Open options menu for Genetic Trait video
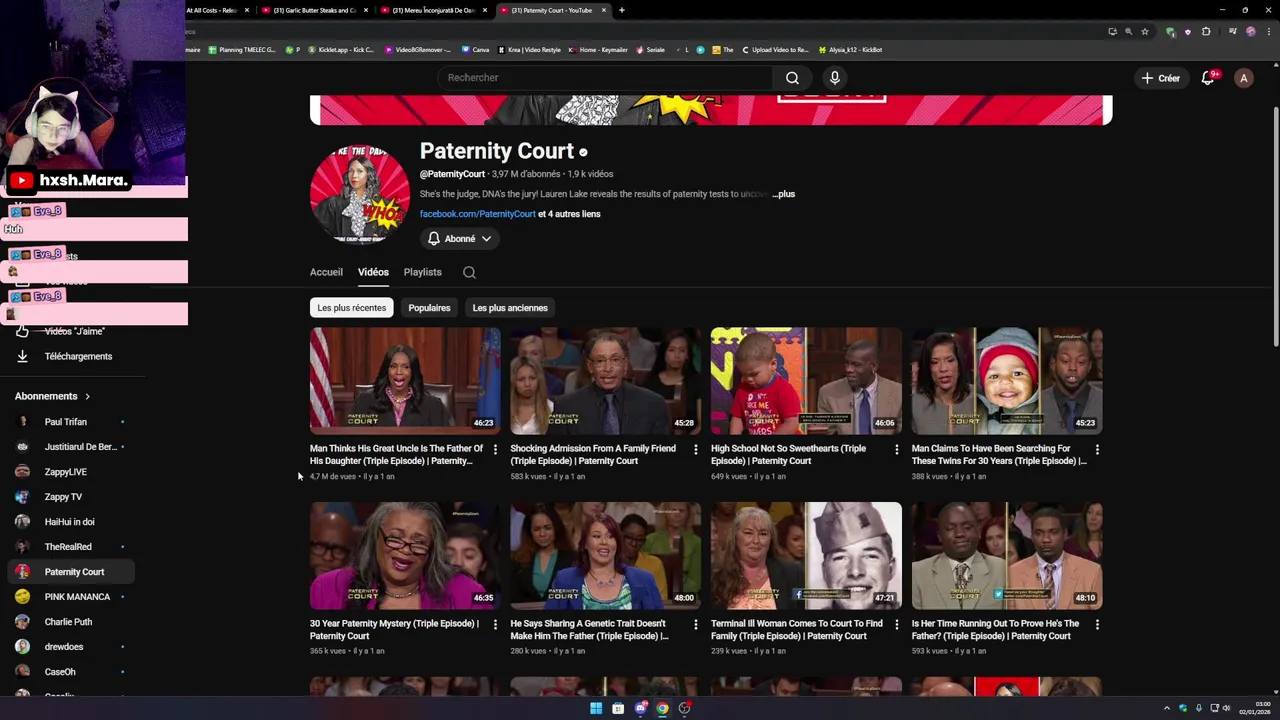This screenshot has height=720, width=1280. pyautogui.click(x=696, y=625)
